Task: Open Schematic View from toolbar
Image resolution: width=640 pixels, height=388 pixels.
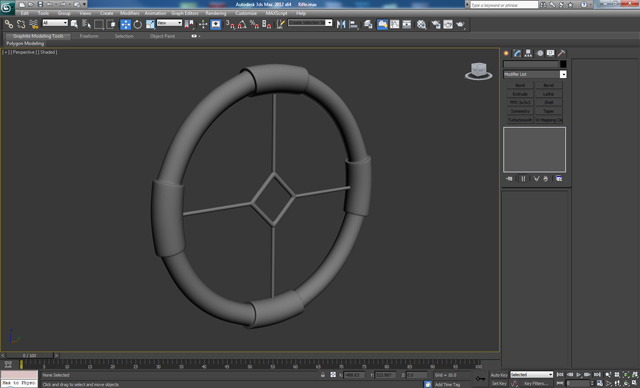Action: 407,24
